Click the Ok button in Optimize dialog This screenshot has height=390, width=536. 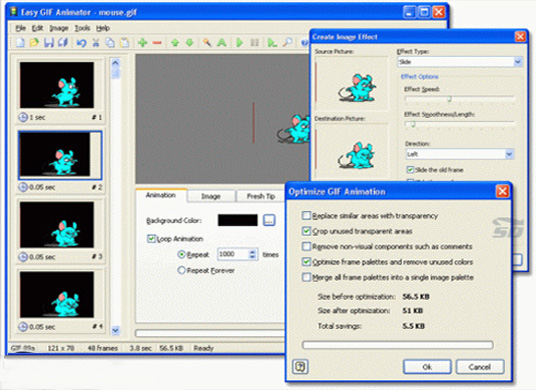[x=427, y=367]
